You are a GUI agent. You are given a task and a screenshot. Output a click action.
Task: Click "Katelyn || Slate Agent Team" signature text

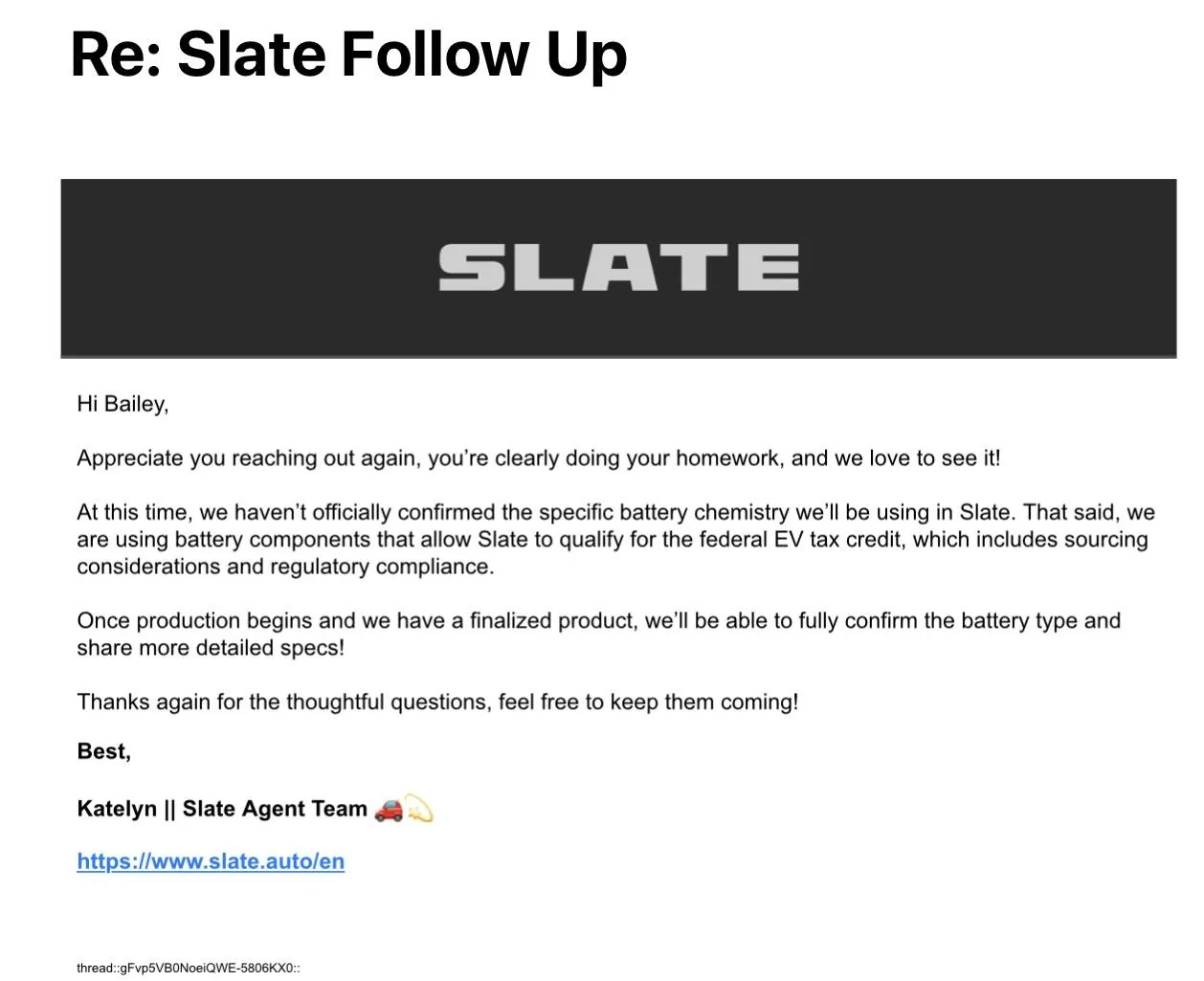click(222, 810)
